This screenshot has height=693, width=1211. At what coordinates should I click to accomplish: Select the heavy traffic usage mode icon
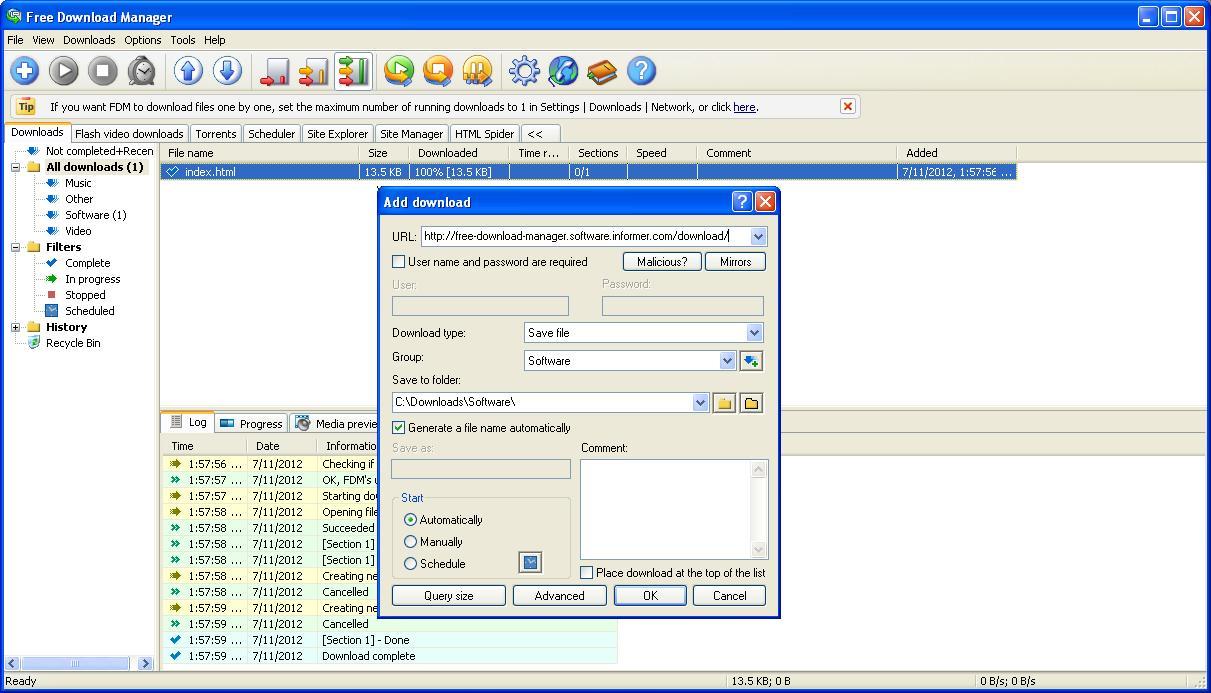pos(352,71)
